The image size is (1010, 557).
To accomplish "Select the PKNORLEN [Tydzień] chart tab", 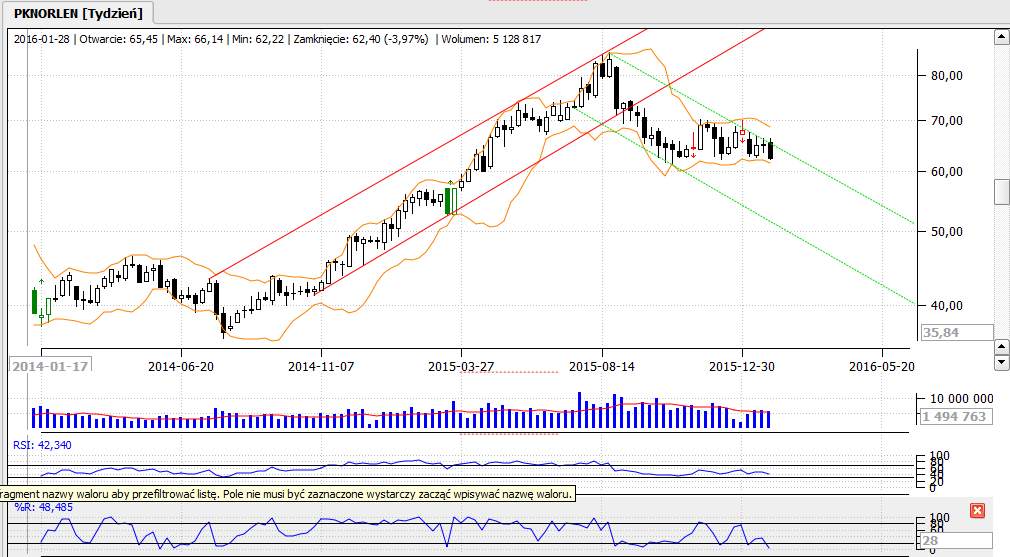I will tap(78, 13).
